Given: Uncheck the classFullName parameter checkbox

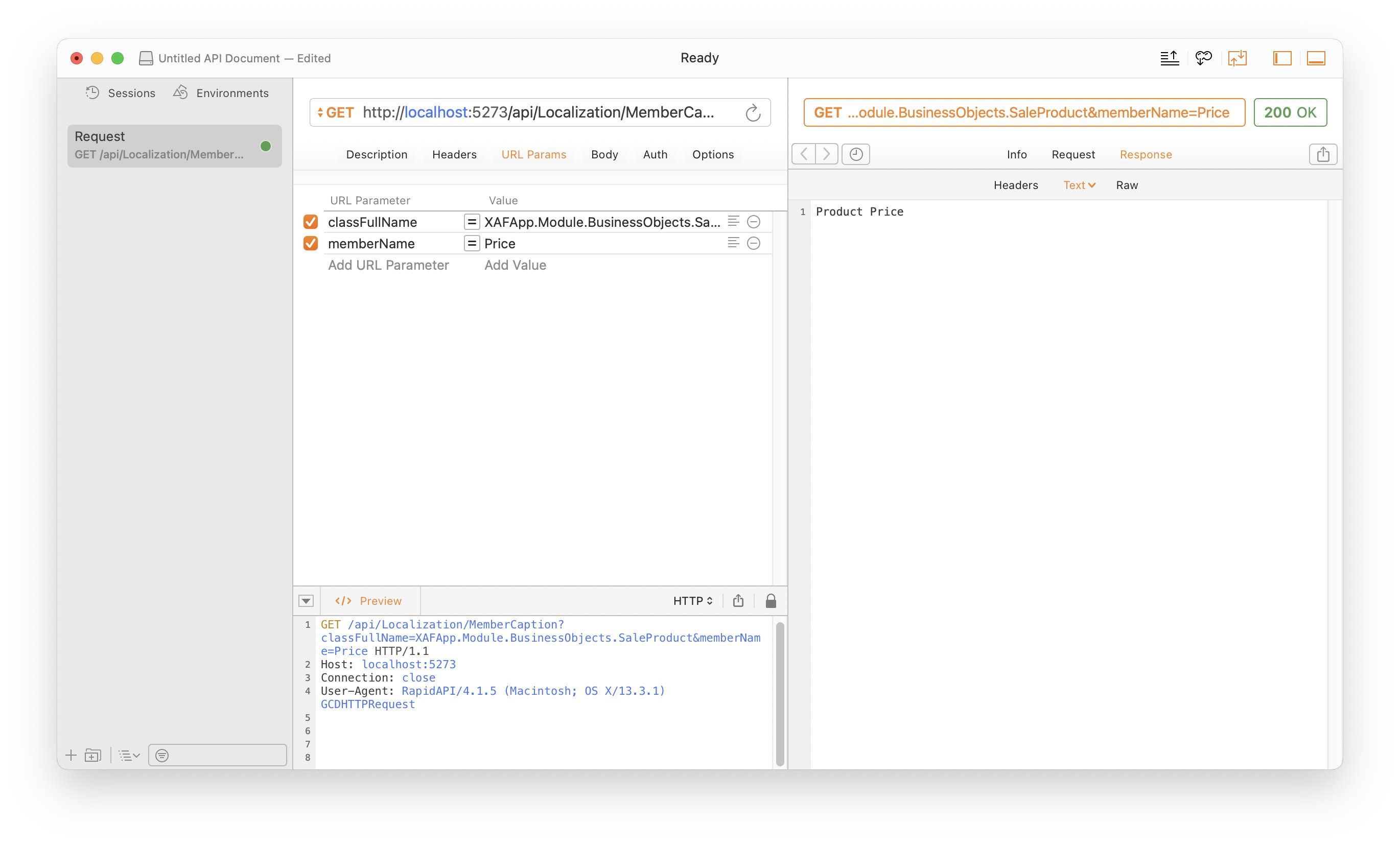Looking at the screenshot, I should [310, 222].
